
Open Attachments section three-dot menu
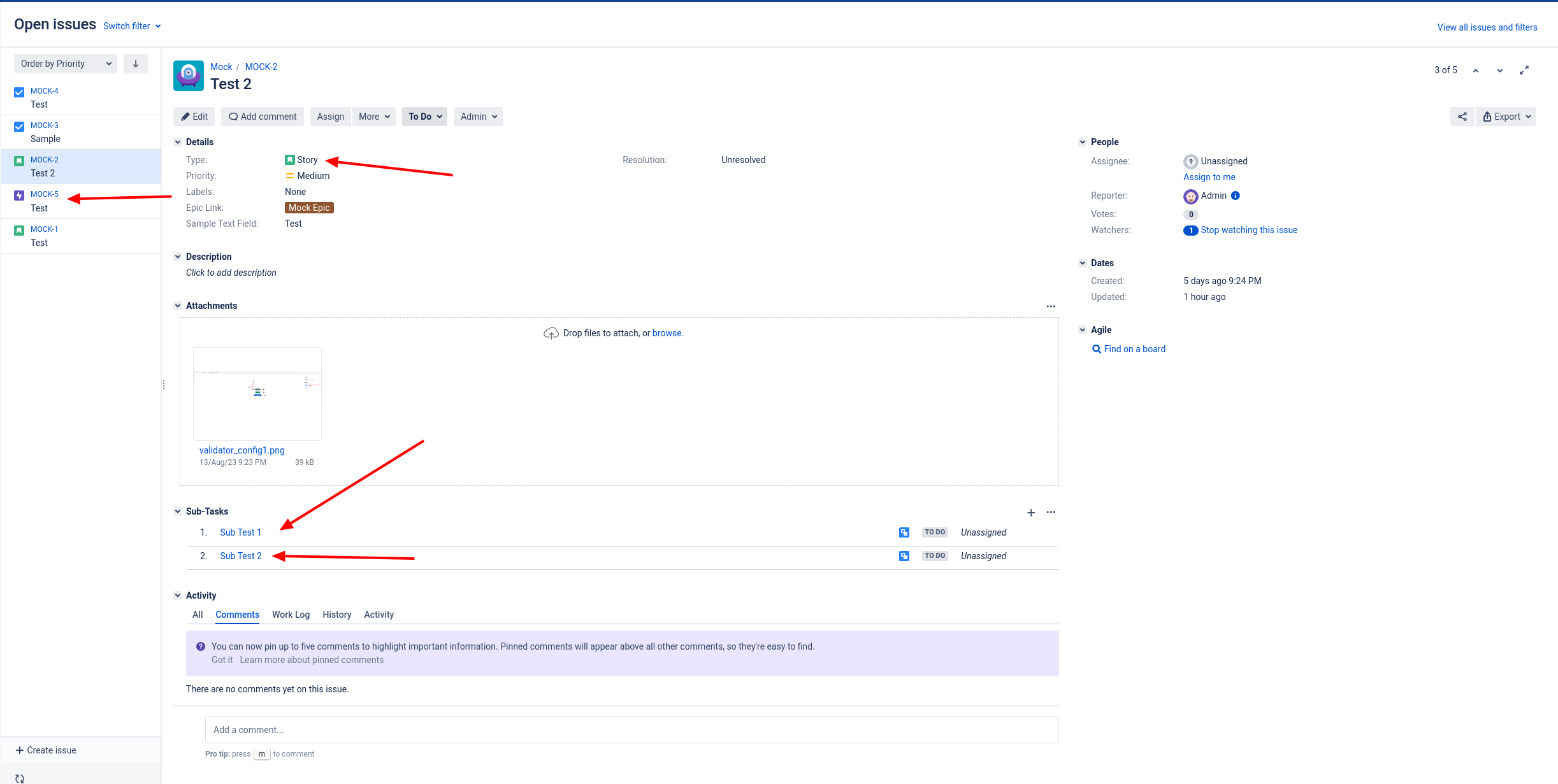tap(1051, 306)
